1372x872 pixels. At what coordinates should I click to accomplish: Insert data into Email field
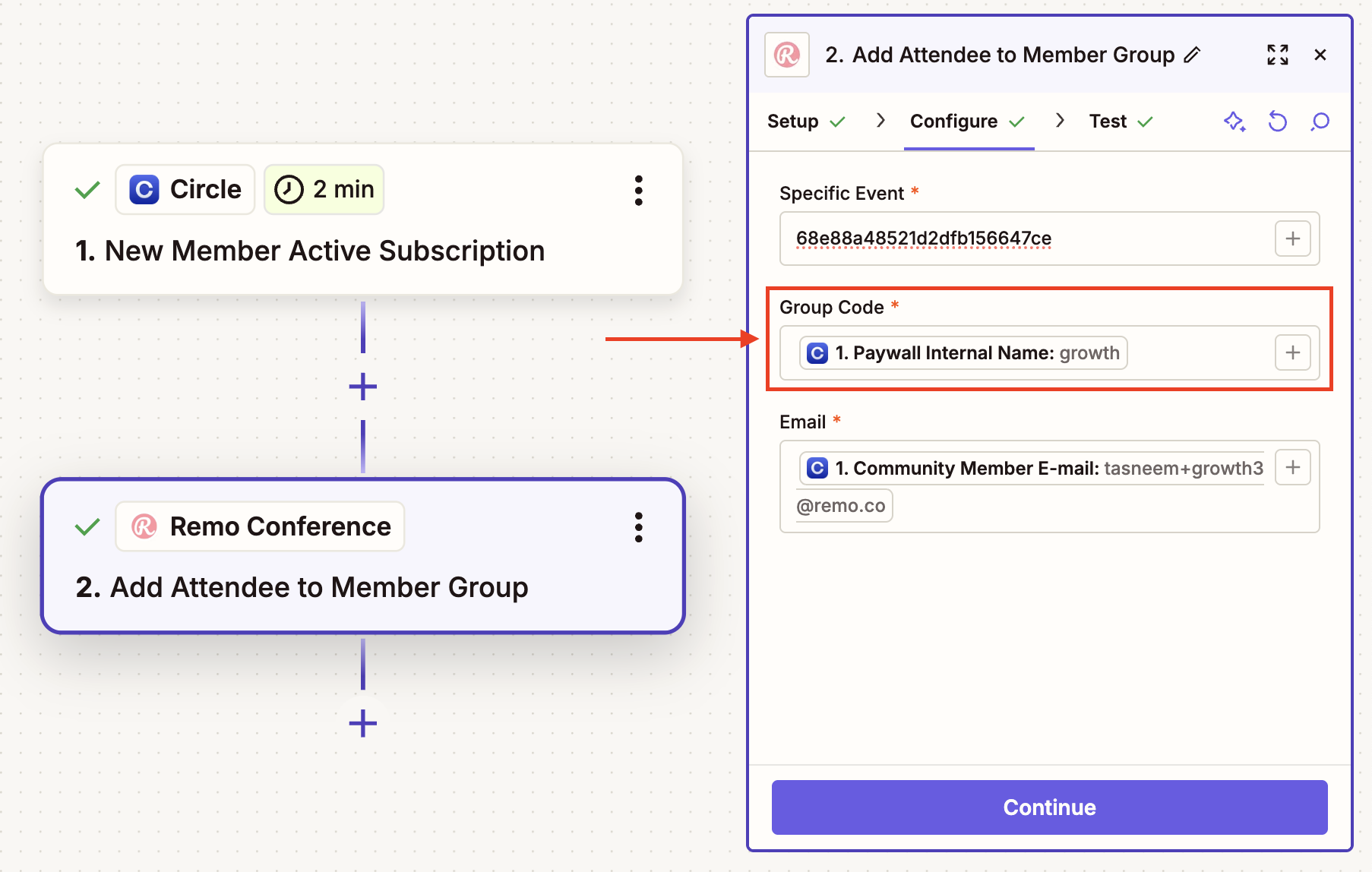pyautogui.click(x=1292, y=467)
